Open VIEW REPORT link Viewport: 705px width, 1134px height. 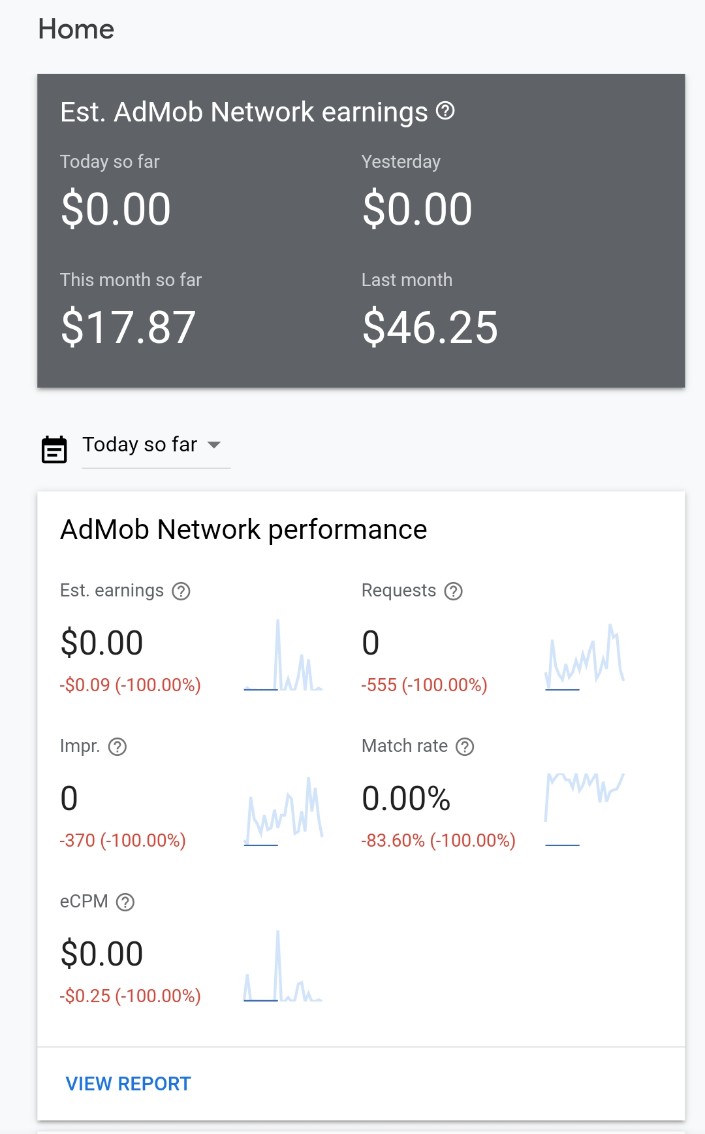[128, 1084]
